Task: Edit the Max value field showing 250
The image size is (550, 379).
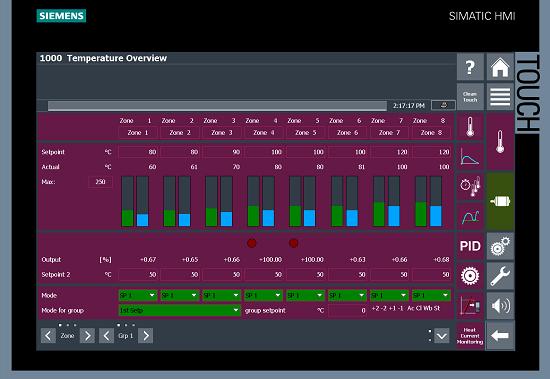Action: pos(100,182)
